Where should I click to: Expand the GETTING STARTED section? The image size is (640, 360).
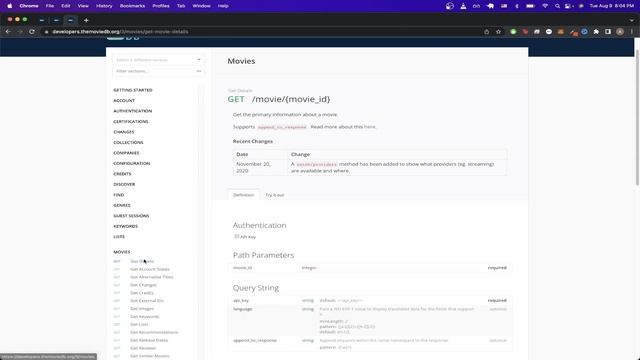[133, 90]
